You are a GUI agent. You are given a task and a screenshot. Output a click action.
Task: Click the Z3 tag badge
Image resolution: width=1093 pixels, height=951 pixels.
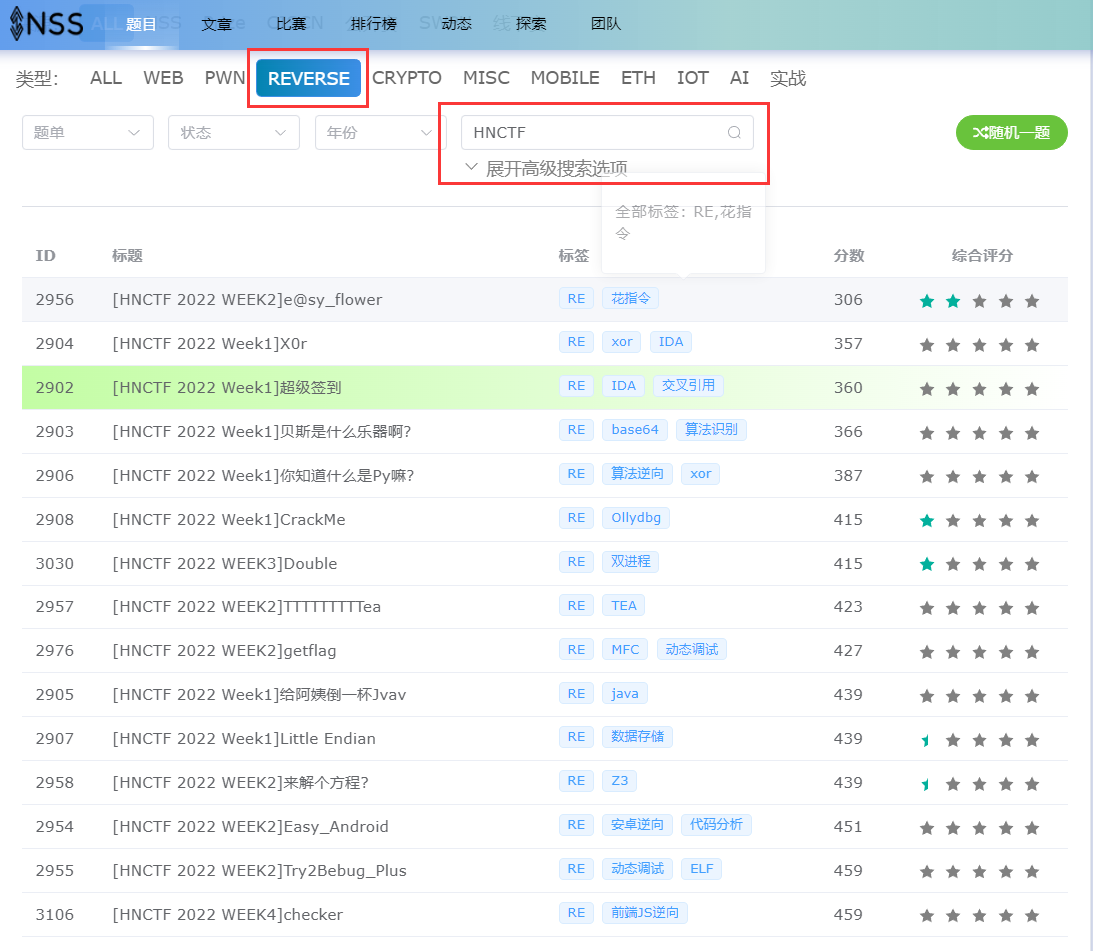(x=619, y=781)
